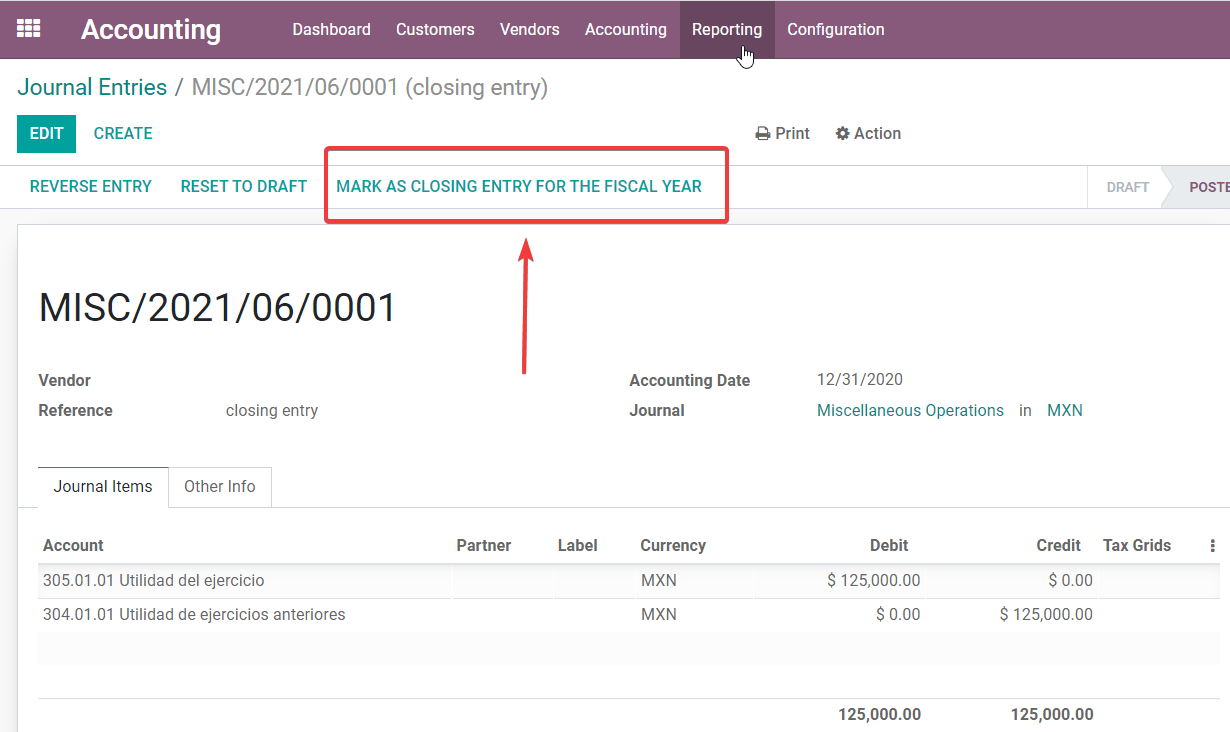Go back to Journal Entries breadcrumb
The height and width of the screenshot is (732, 1230).
[x=92, y=88]
